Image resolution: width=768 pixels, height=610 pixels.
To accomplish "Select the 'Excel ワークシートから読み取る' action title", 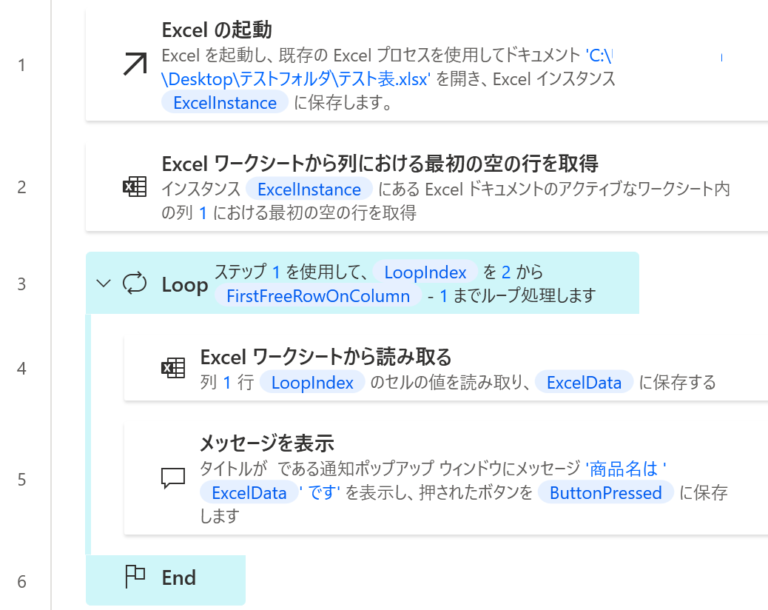I will [326, 357].
